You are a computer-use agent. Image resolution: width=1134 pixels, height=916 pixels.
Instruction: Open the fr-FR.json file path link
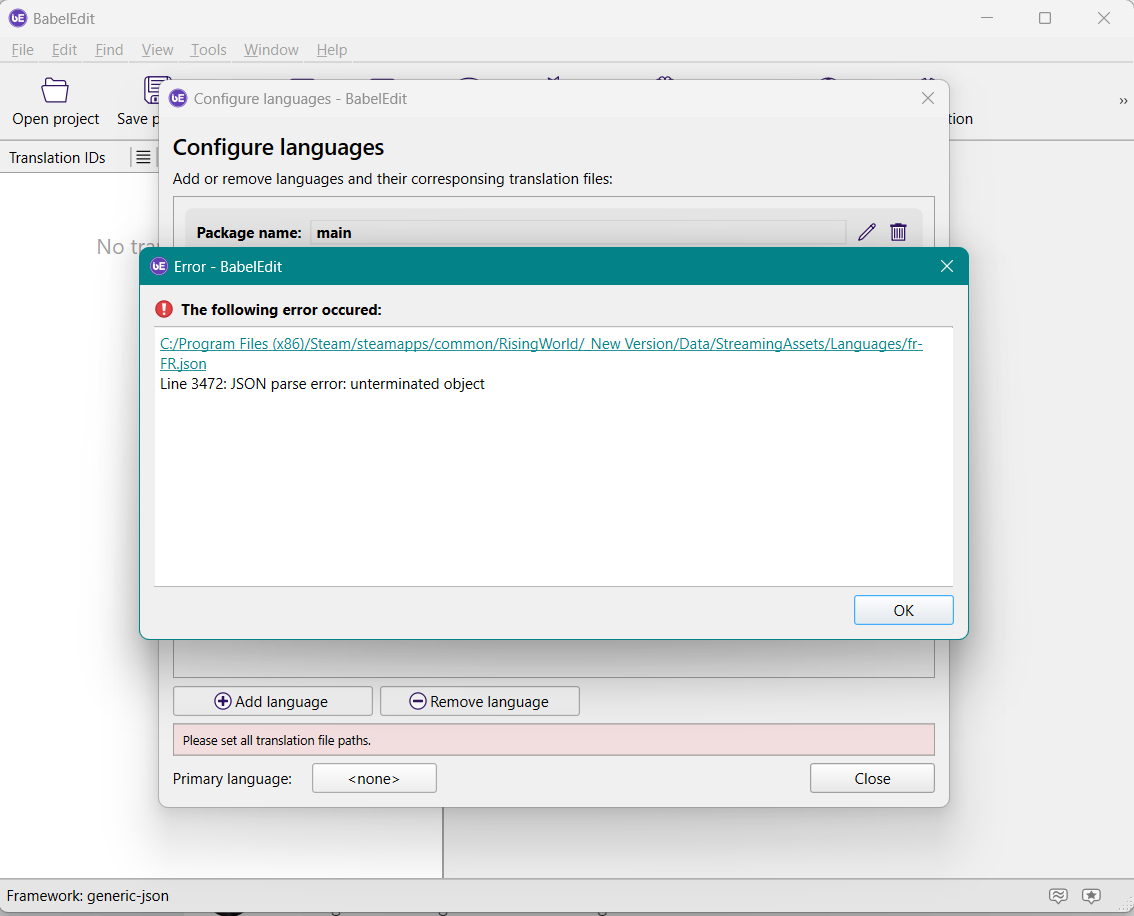coord(540,344)
